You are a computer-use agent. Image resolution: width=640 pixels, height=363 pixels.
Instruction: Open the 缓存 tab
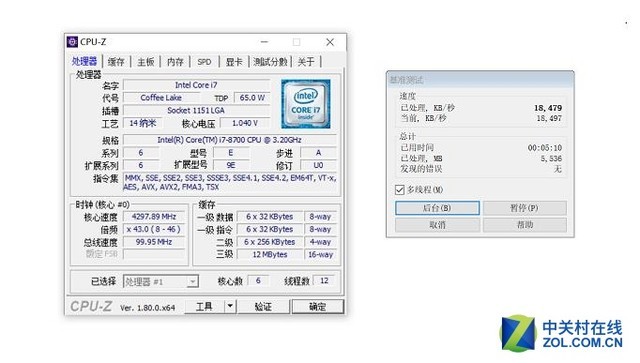click(116, 62)
